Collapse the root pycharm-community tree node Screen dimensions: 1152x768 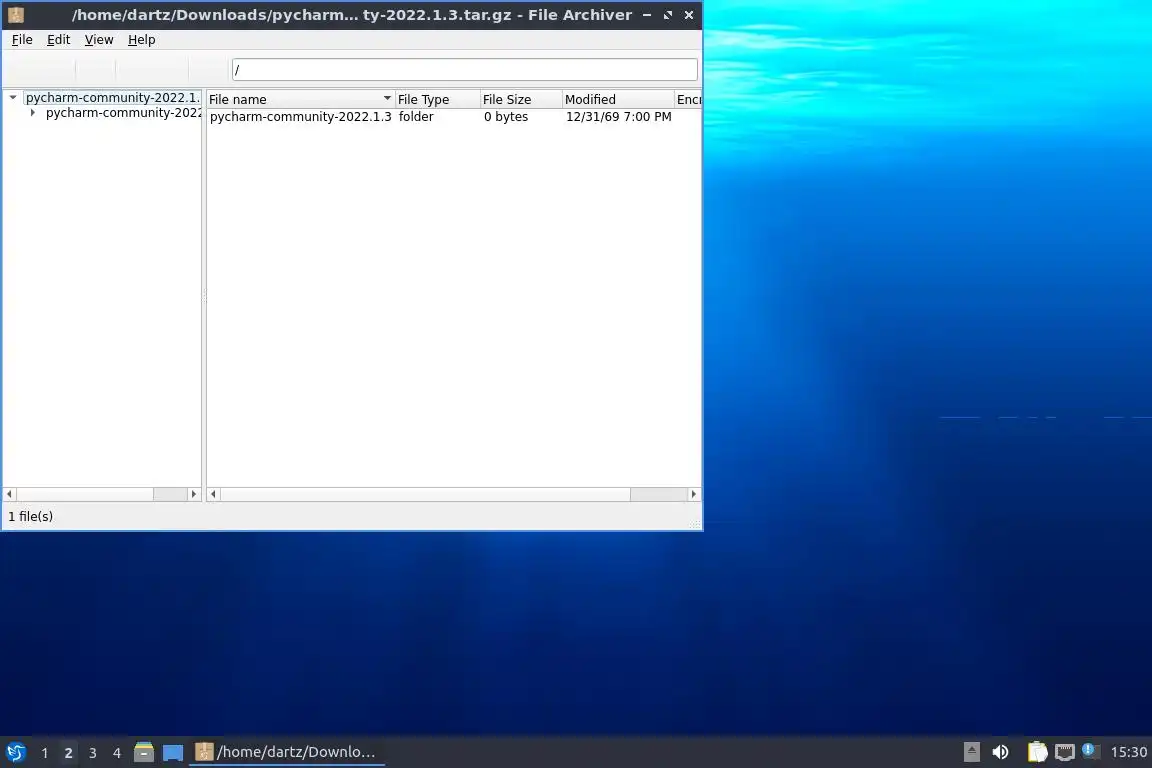click(x=12, y=97)
